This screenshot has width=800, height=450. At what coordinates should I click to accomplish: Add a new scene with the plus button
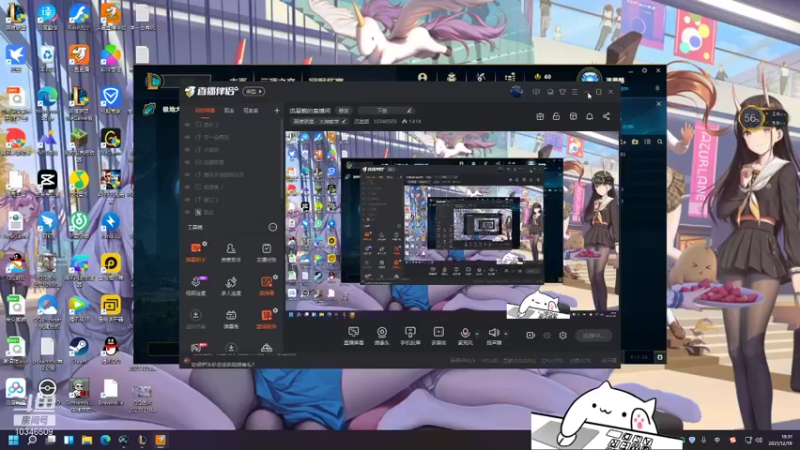(x=277, y=110)
